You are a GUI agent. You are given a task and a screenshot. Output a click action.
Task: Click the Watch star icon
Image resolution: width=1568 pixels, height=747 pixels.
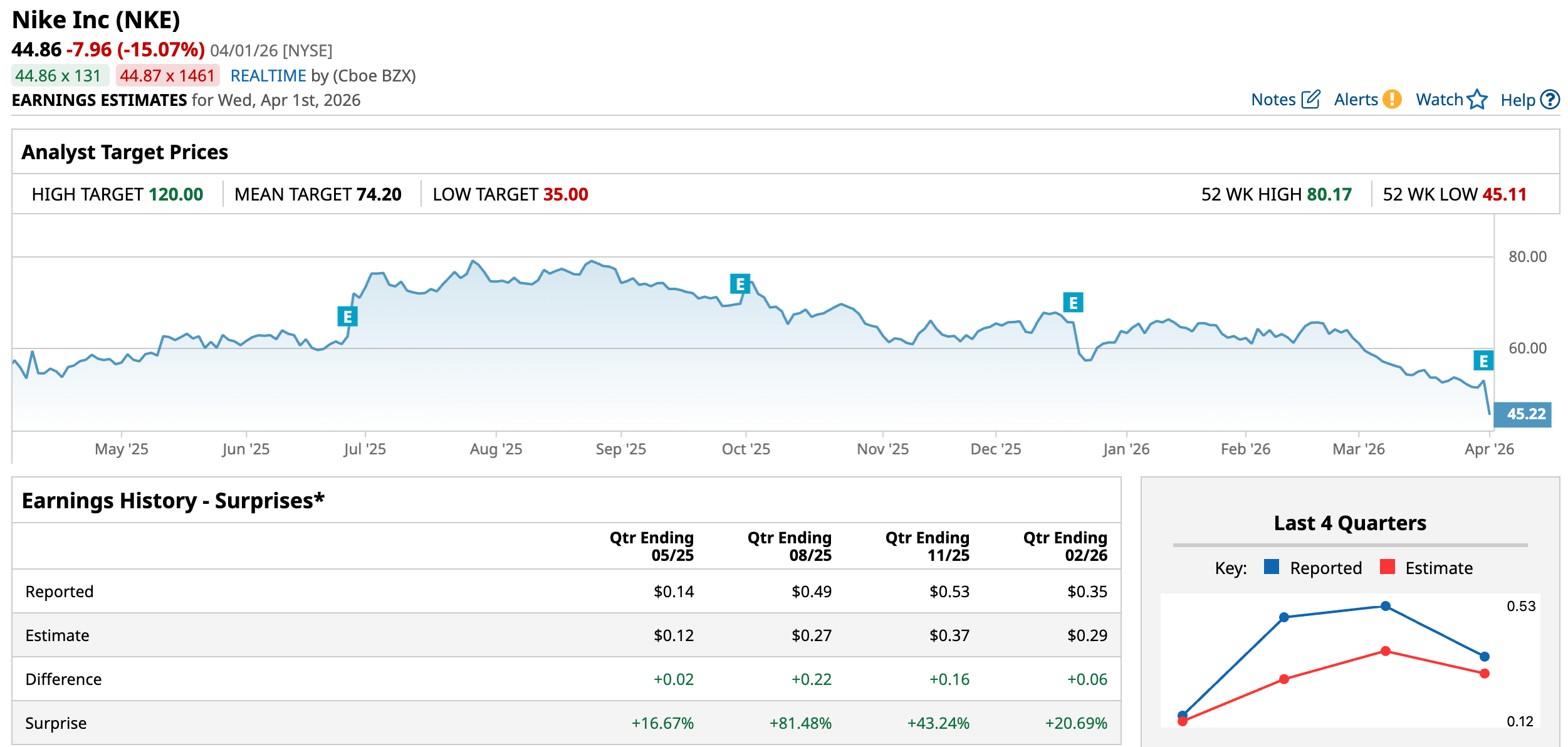[1477, 100]
